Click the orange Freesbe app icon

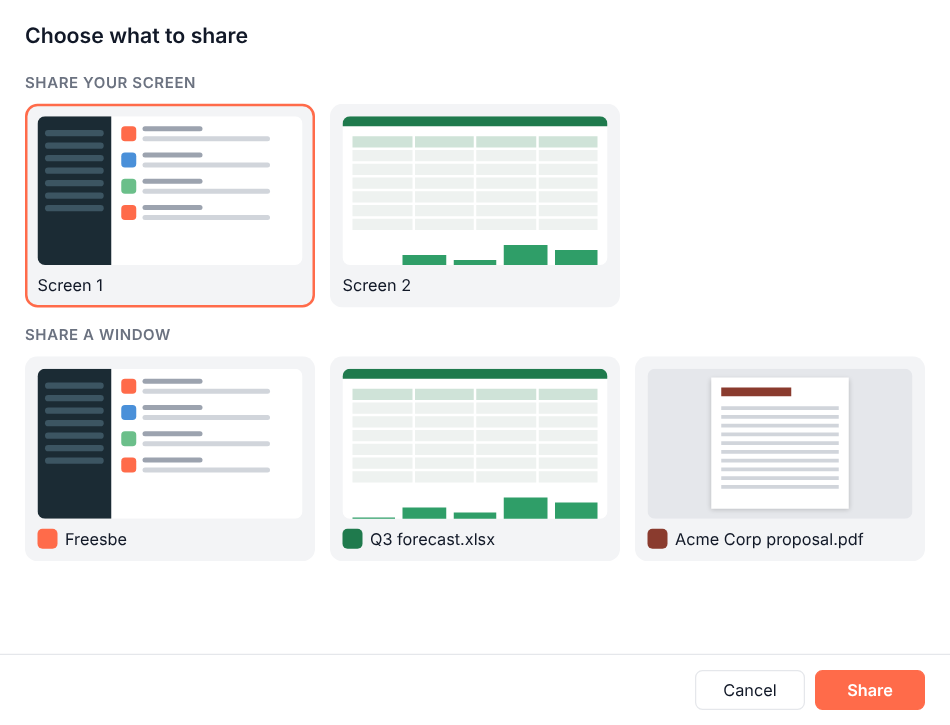(47, 538)
